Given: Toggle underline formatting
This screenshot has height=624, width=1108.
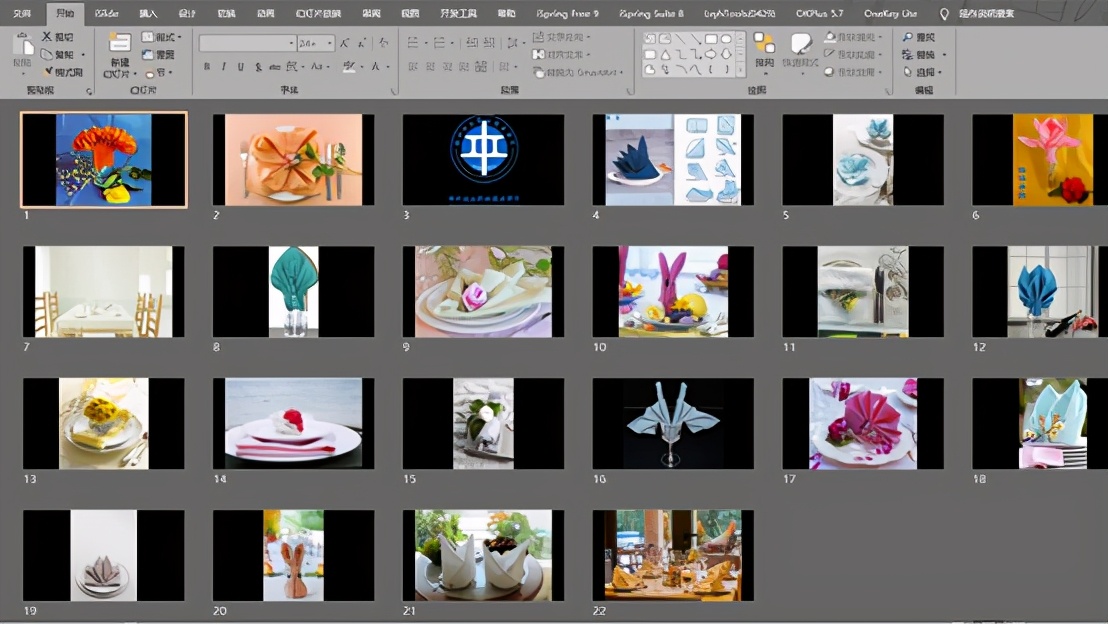Looking at the screenshot, I should [x=240, y=67].
